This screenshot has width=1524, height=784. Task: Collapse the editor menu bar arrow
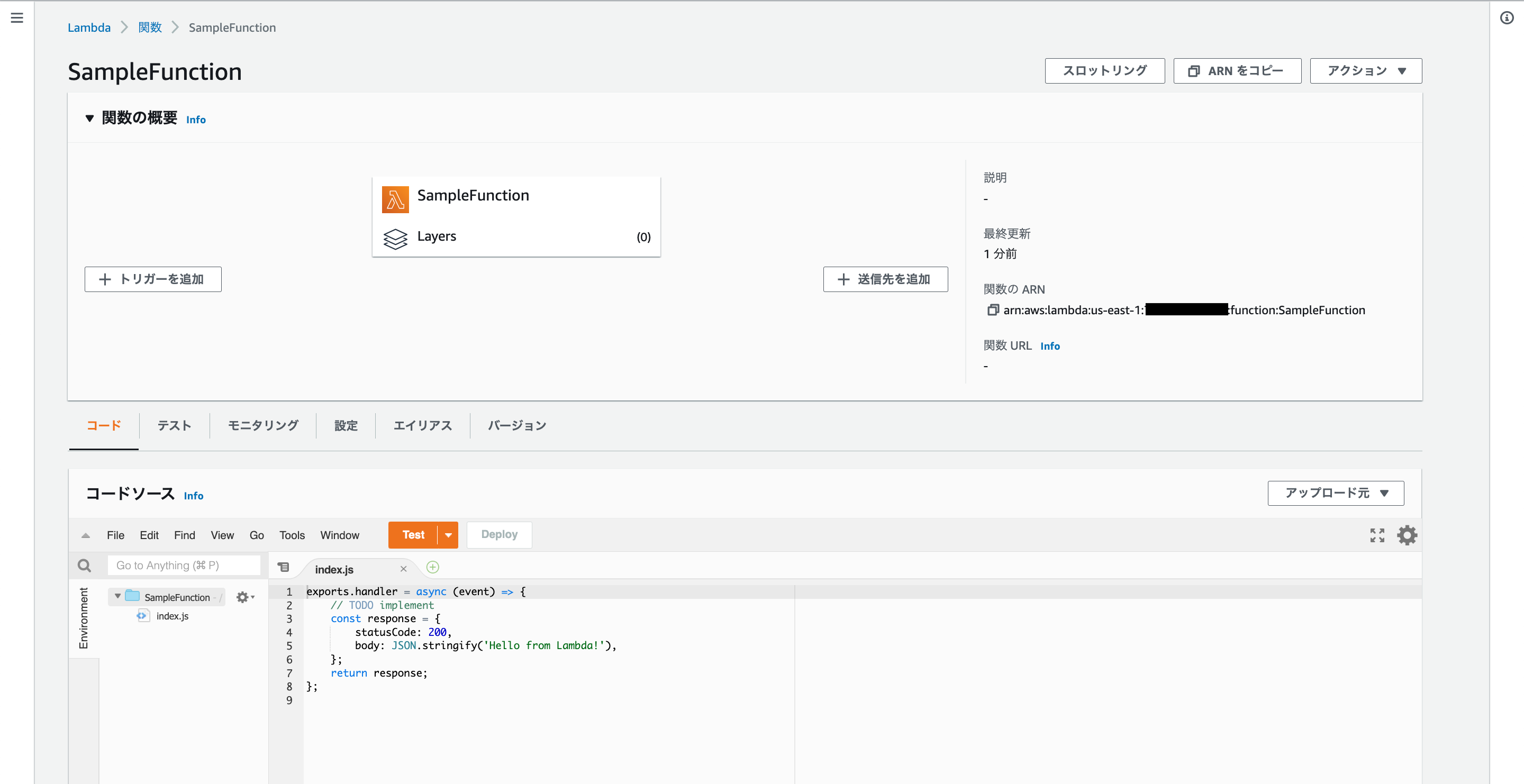point(86,535)
